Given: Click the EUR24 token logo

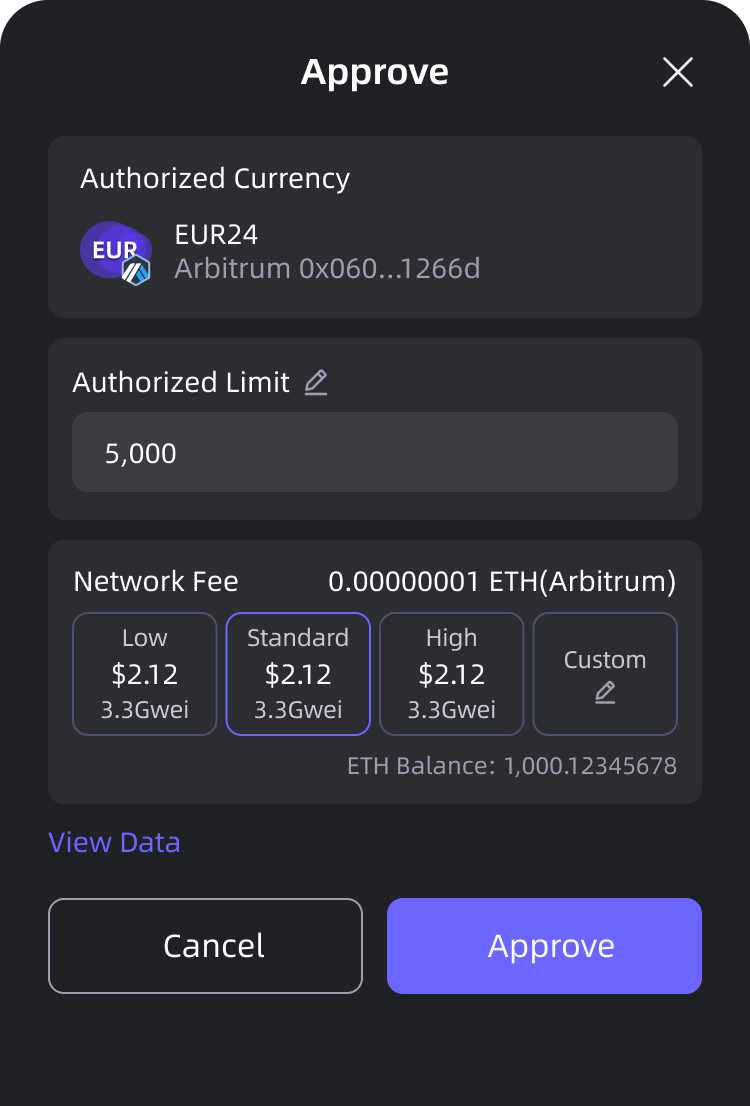Looking at the screenshot, I should click(110, 250).
